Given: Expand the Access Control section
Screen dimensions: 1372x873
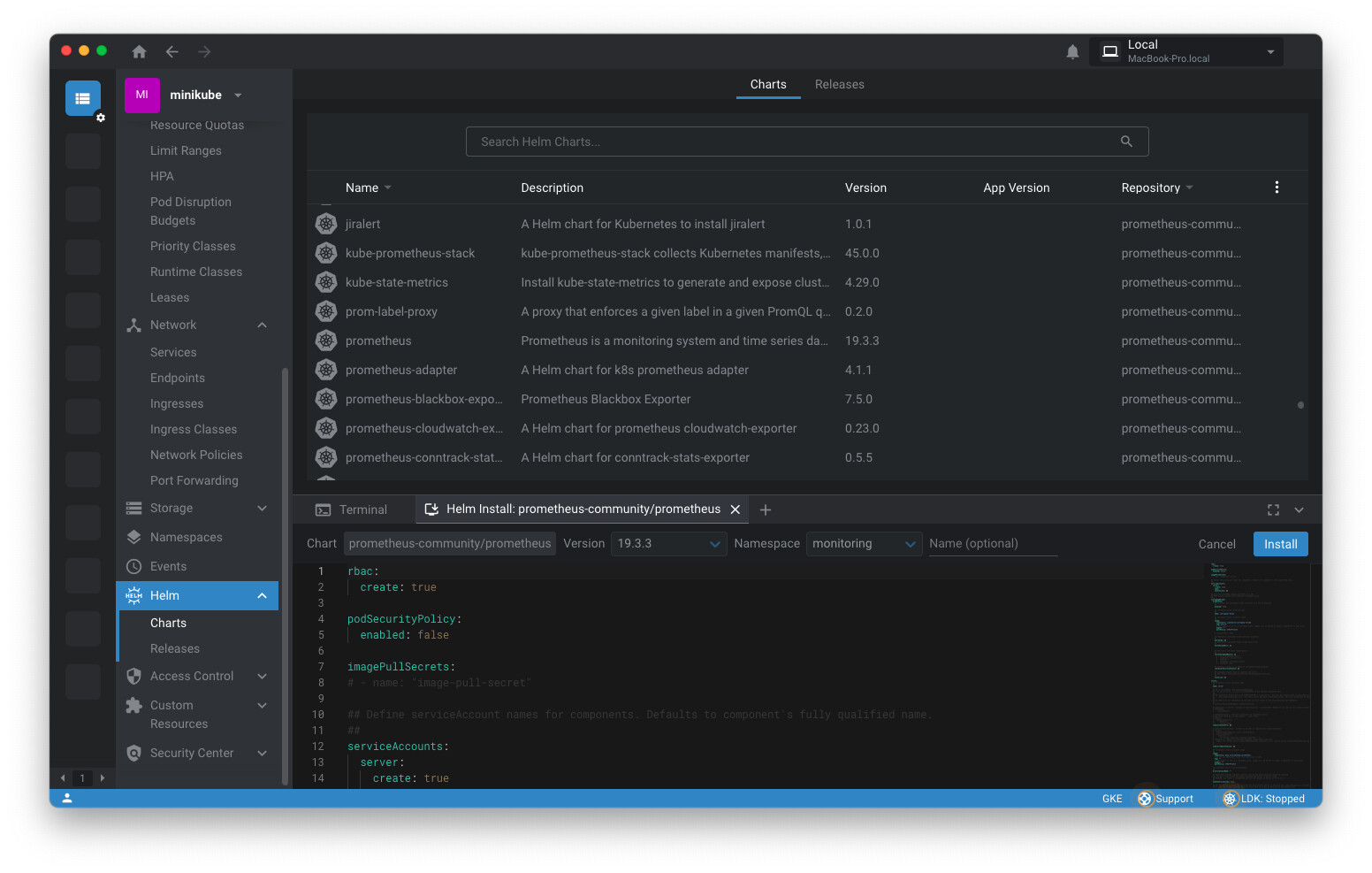Looking at the screenshot, I should tap(262, 676).
